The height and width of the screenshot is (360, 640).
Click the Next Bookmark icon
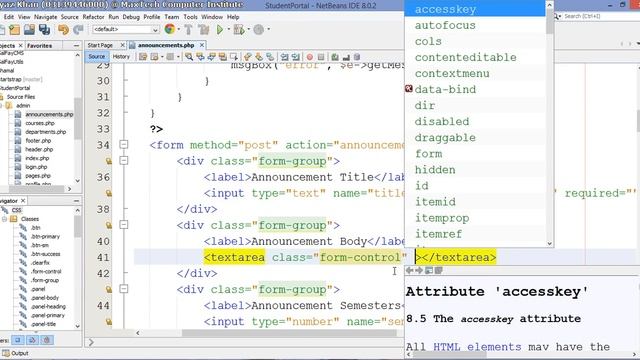point(259,57)
